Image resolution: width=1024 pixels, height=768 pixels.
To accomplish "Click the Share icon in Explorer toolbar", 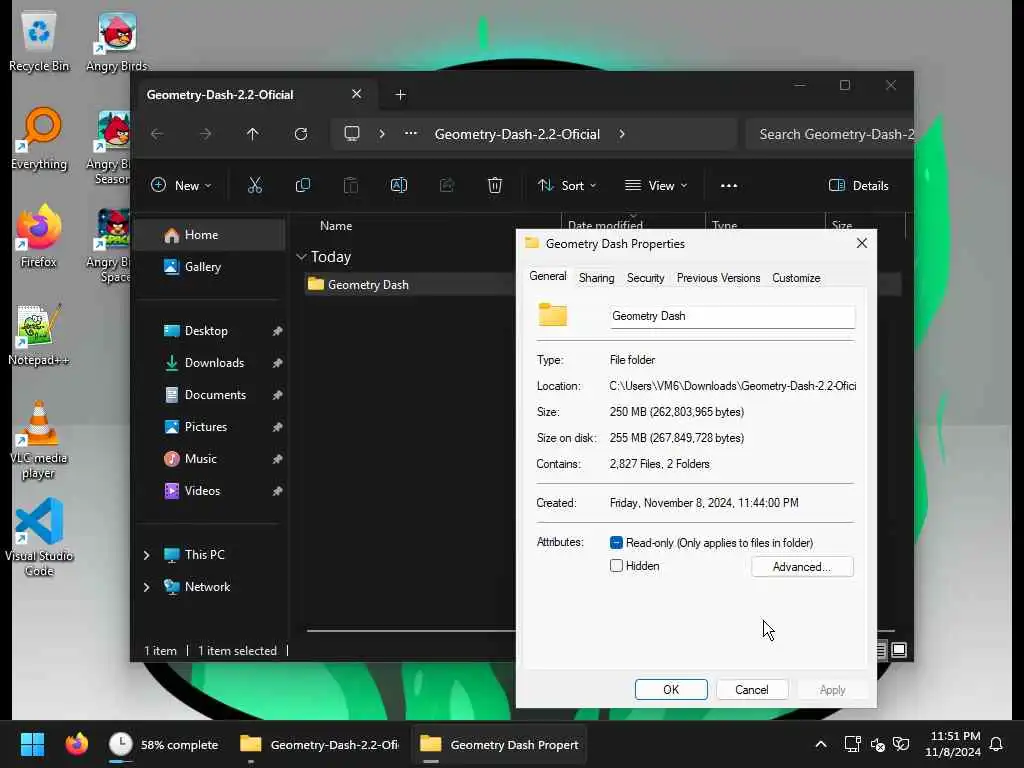I will coord(447,185).
